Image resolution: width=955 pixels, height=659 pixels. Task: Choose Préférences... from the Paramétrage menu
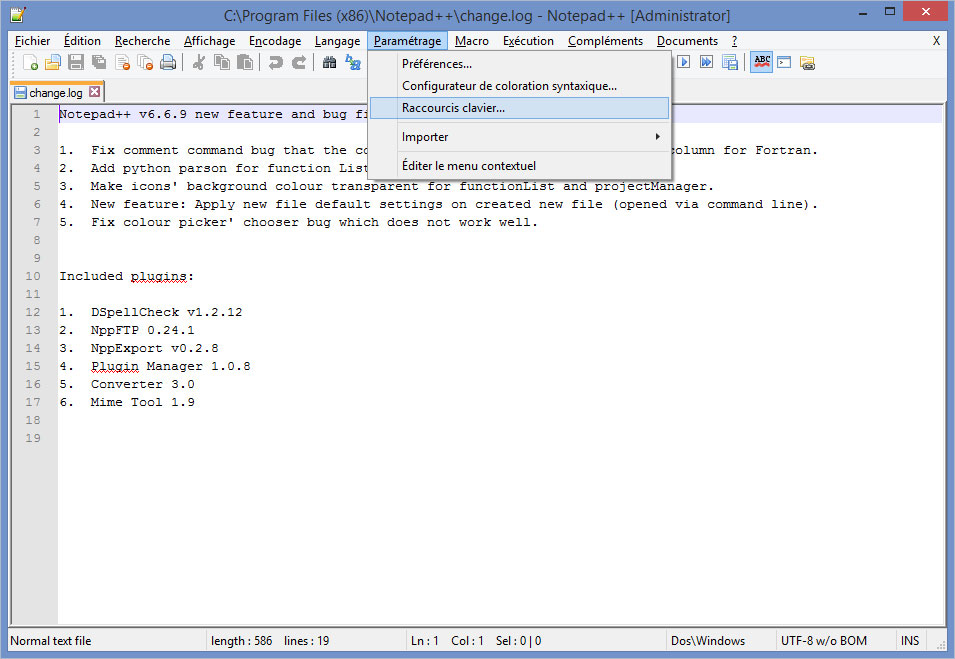[x=520, y=64]
